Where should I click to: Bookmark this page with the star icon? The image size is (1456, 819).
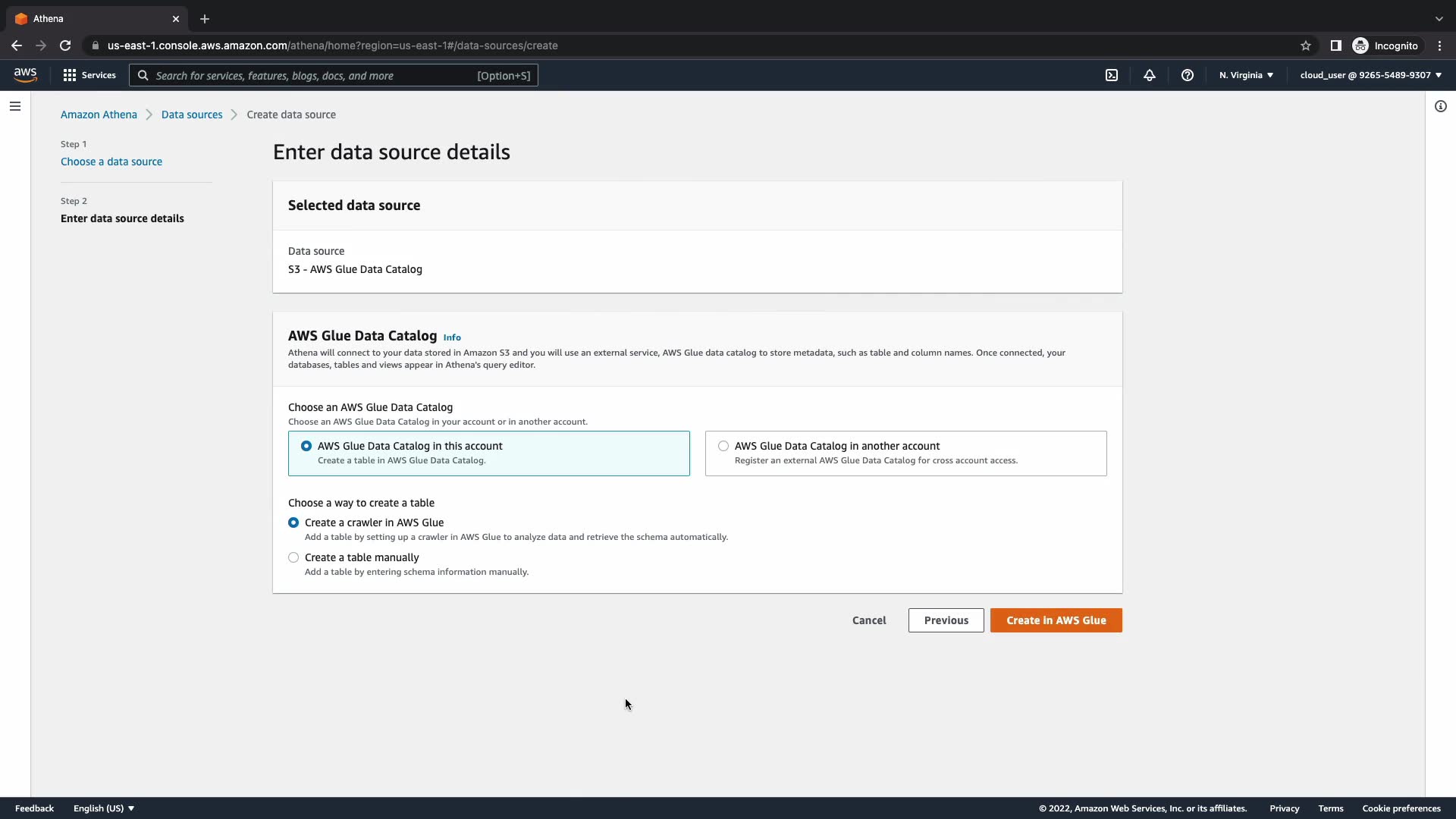pos(1306,45)
